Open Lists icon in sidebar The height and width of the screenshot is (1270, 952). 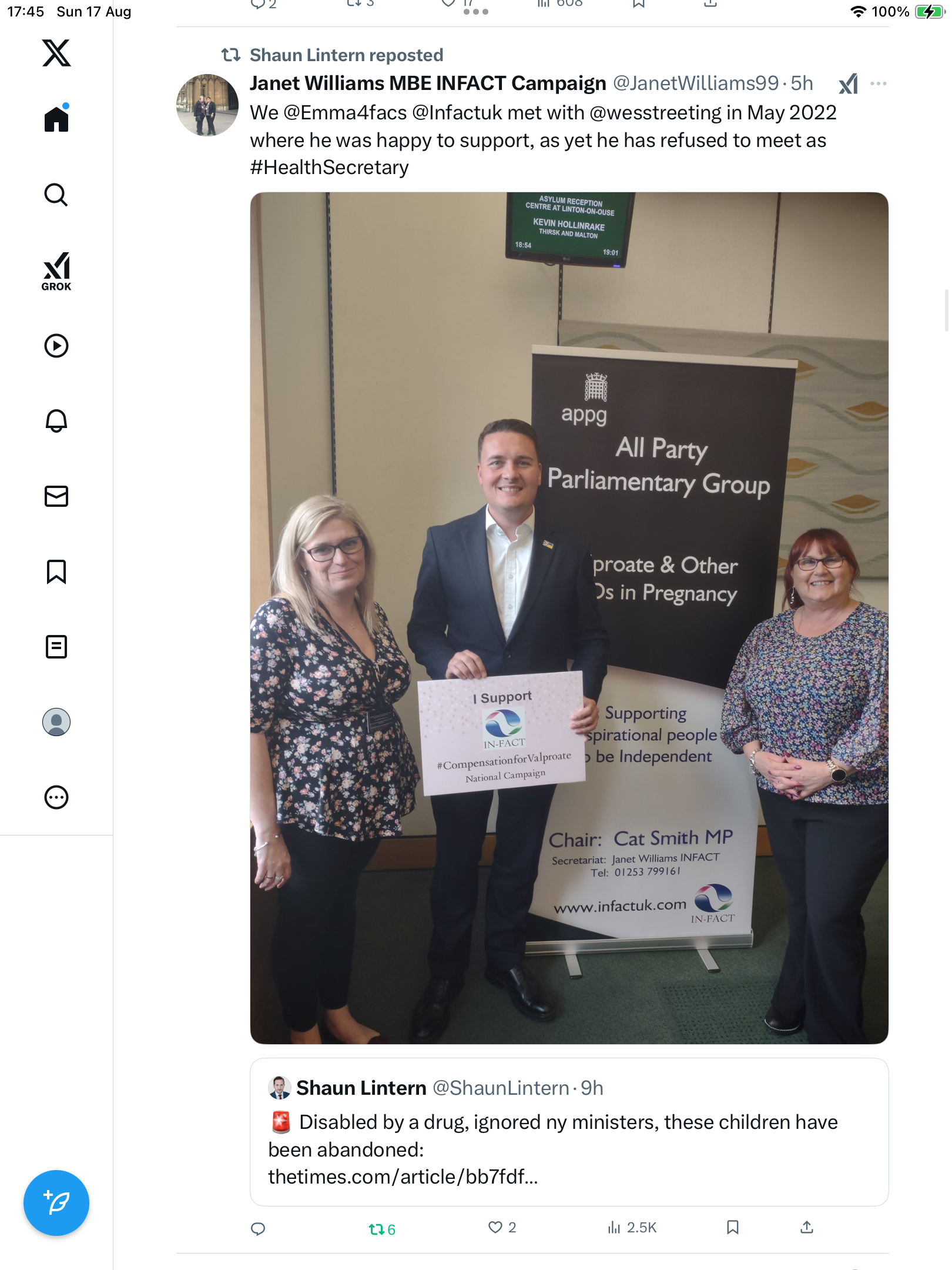click(x=56, y=647)
